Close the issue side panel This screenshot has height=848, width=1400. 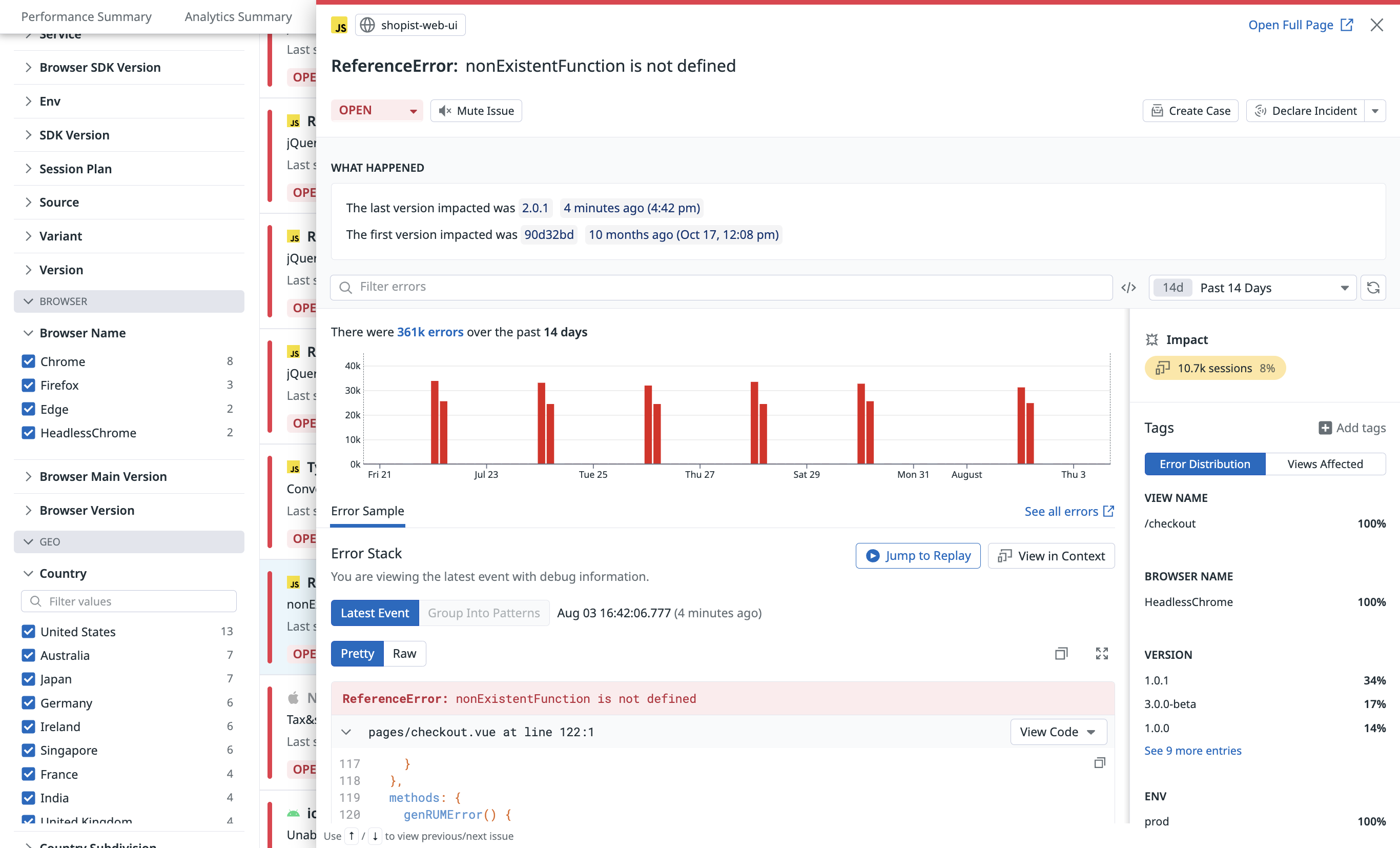click(x=1376, y=25)
